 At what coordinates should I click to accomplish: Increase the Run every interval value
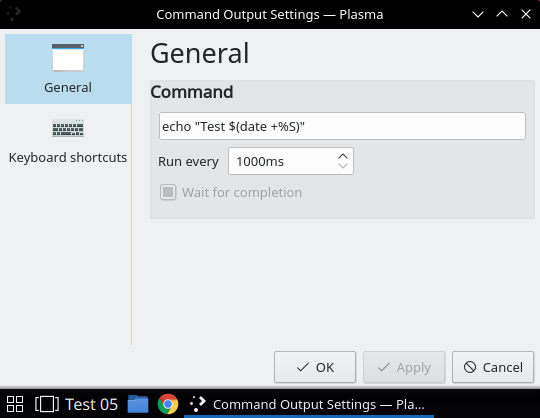point(343,156)
